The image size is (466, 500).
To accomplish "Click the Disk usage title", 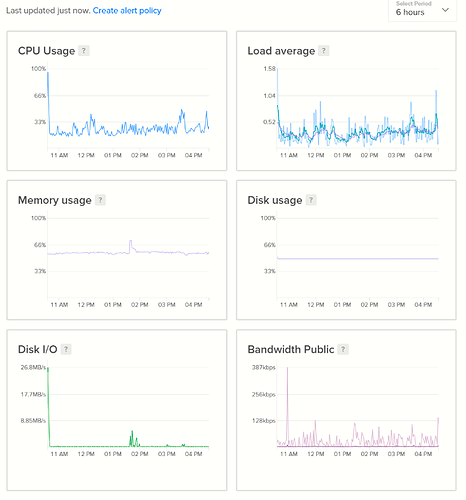I will pyautogui.click(x=275, y=200).
